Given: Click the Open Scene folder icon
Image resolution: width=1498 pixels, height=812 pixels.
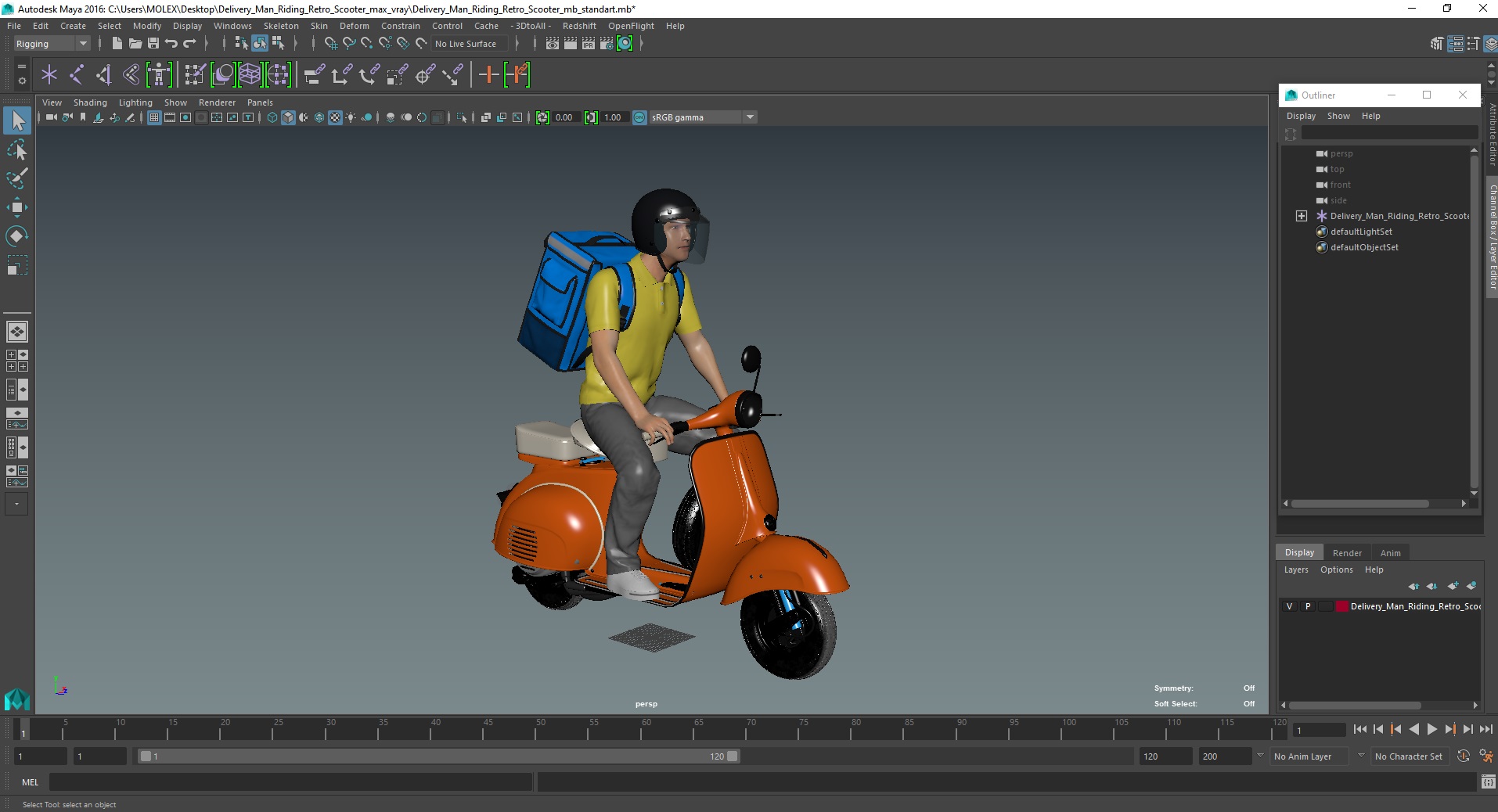Looking at the screenshot, I should (135, 44).
